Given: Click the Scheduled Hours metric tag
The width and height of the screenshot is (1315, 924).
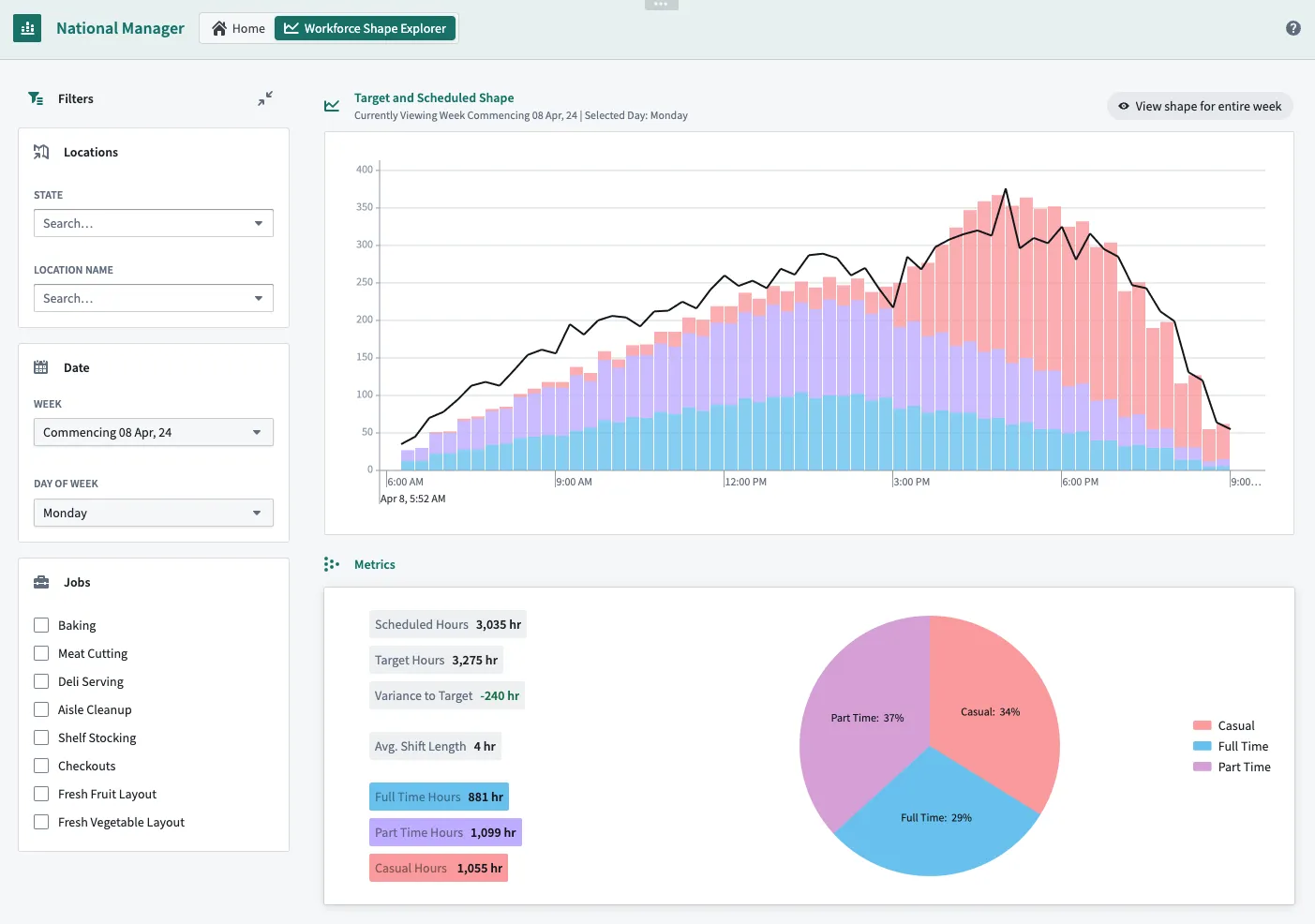Looking at the screenshot, I should click(448, 624).
